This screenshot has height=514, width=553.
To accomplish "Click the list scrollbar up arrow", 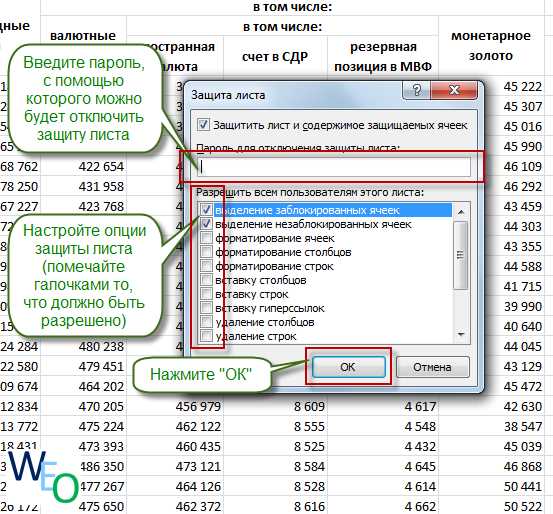I will coord(461,212).
